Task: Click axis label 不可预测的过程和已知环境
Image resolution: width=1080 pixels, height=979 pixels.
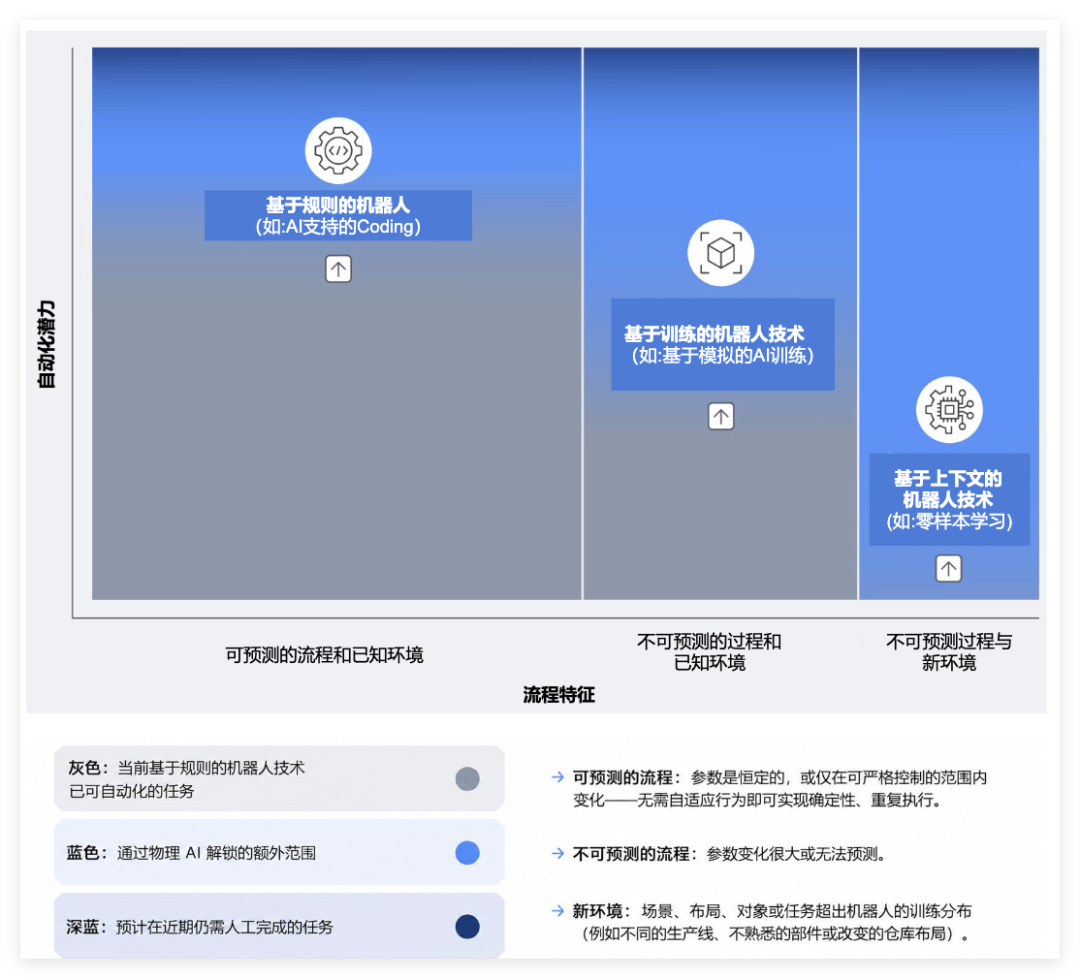Action: (709, 652)
